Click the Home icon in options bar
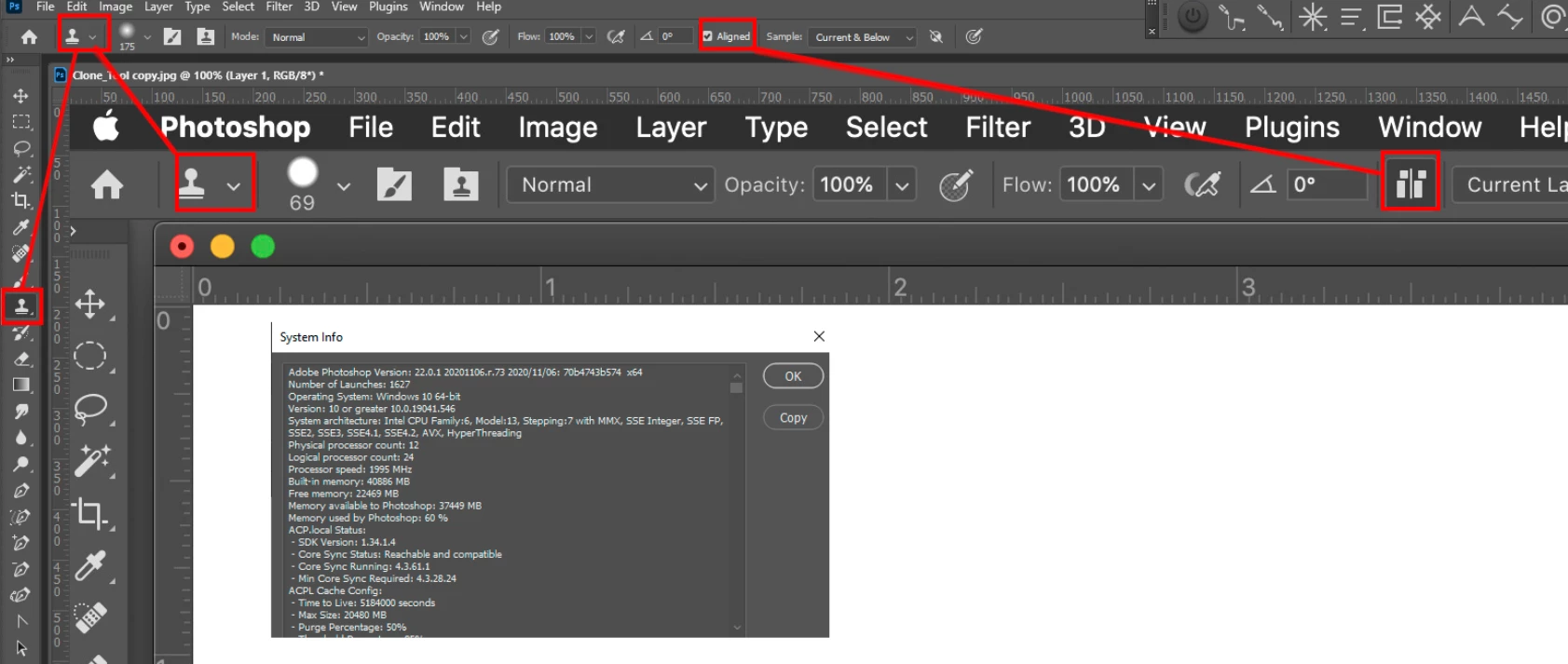 (x=29, y=37)
